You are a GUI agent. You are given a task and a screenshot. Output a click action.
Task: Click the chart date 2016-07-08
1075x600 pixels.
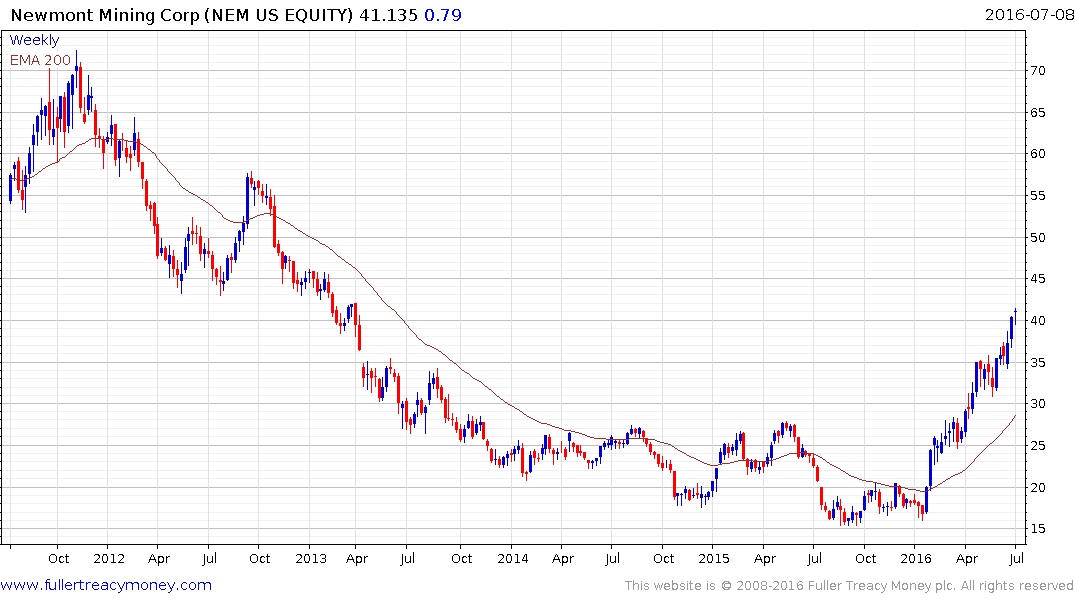(x=1029, y=14)
